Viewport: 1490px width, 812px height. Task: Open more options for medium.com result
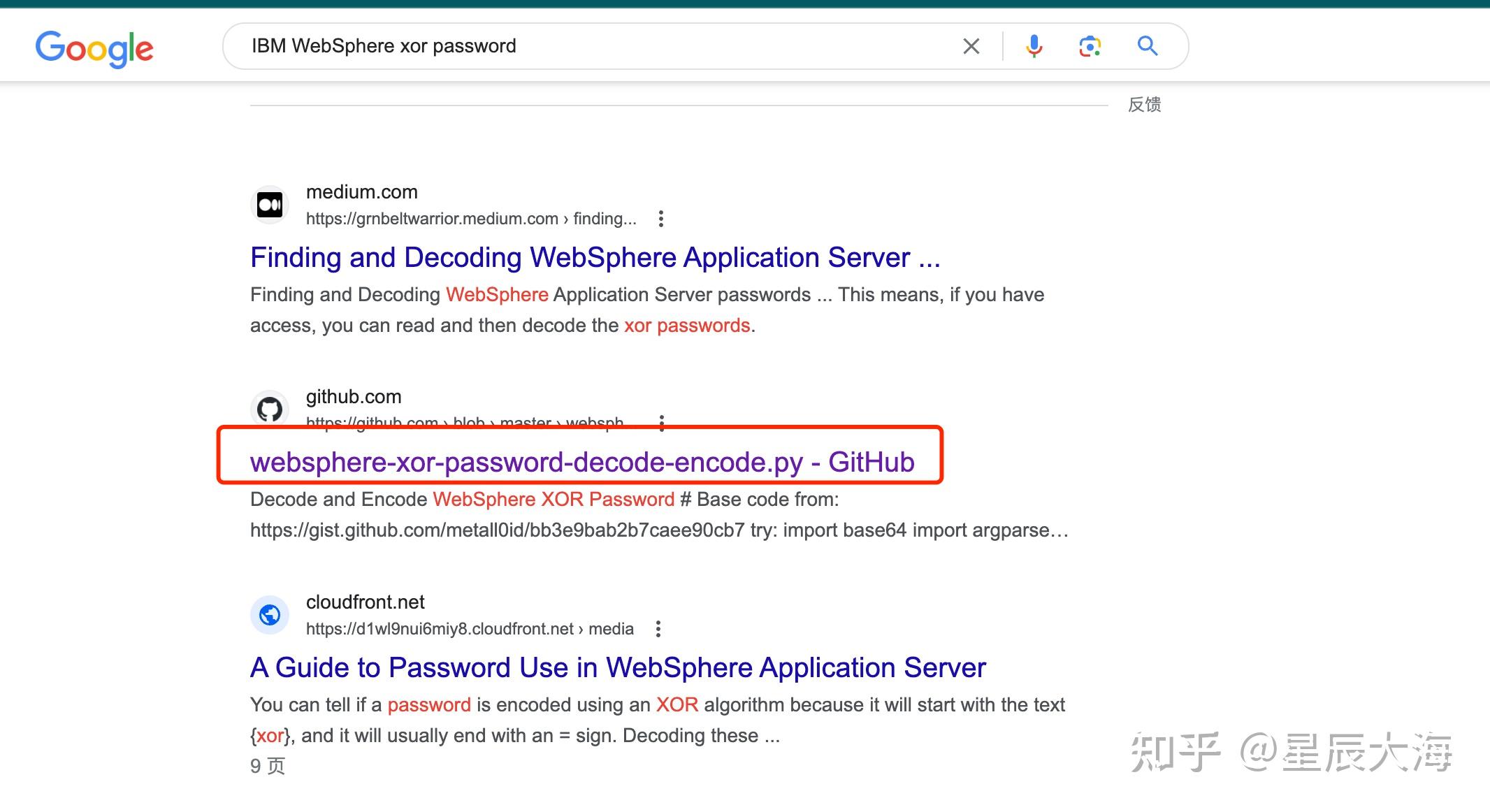click(x=660, y=219)
